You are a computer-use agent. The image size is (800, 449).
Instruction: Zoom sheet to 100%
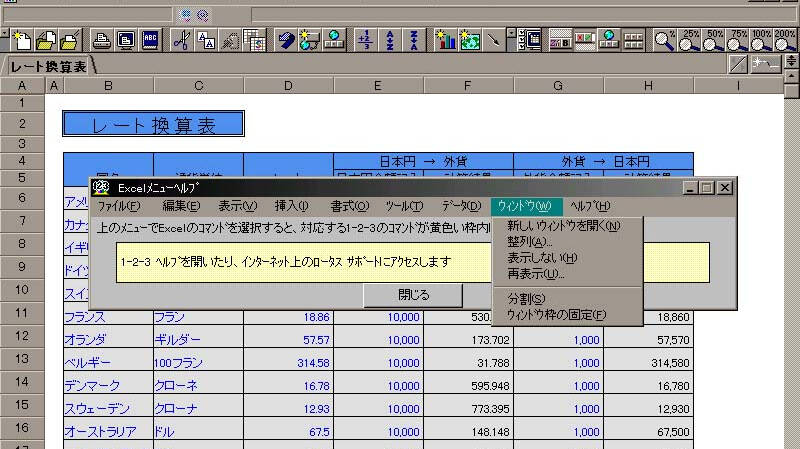761,40
